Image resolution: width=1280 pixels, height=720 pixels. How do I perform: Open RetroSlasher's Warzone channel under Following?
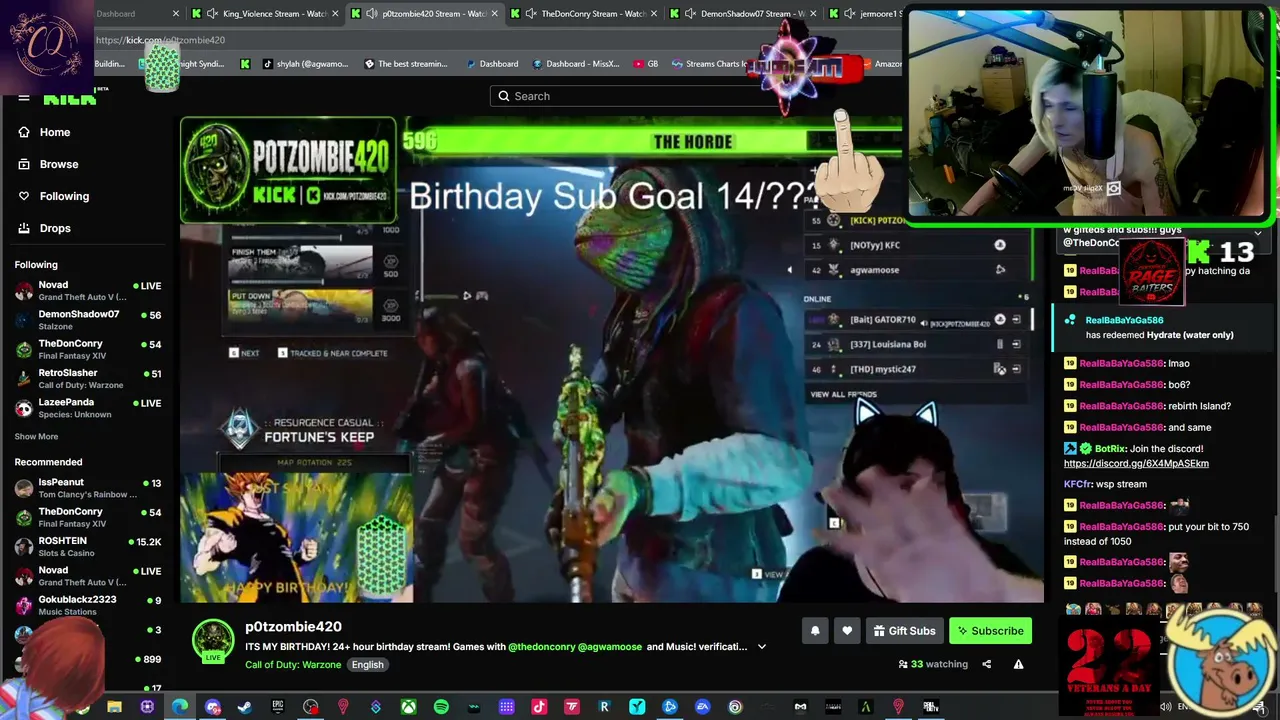click(x=88, y=379)
